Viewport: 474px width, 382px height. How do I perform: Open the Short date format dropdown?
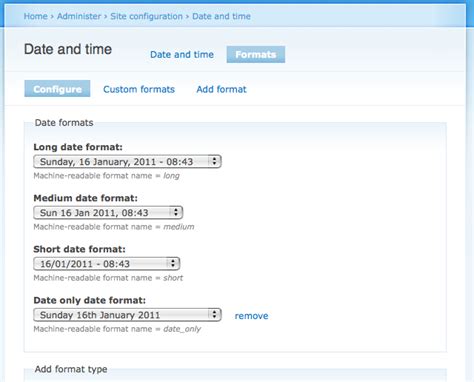tap(107, 264)
